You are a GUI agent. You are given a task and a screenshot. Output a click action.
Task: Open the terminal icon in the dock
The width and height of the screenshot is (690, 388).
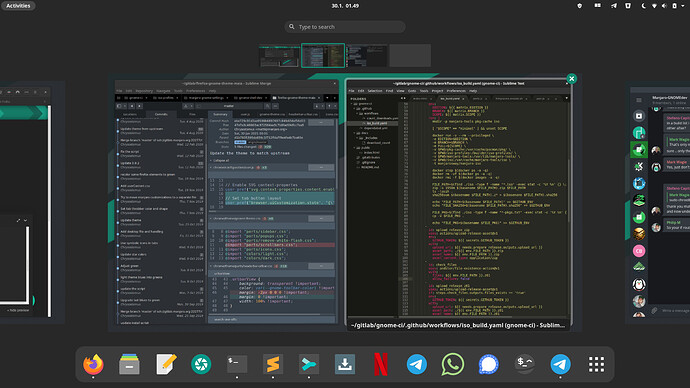click(237, 364)
